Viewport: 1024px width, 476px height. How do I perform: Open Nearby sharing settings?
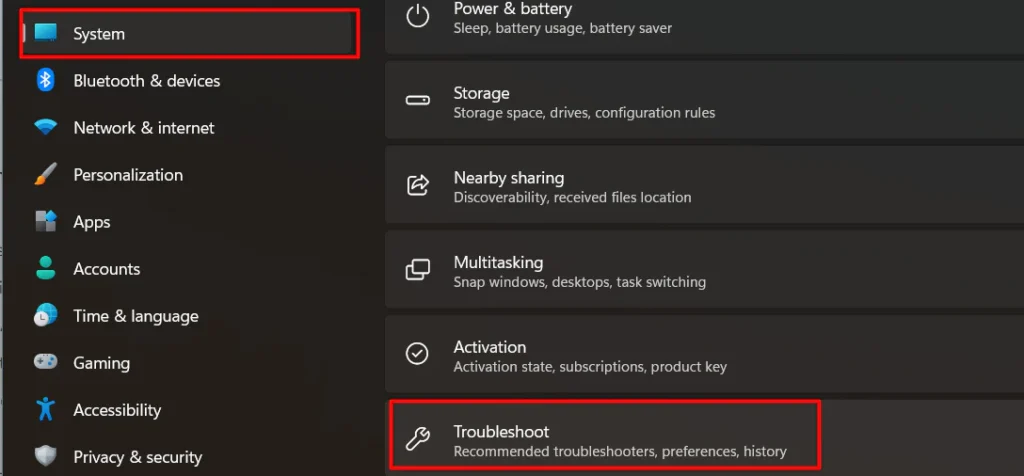[x=705, y=185]
